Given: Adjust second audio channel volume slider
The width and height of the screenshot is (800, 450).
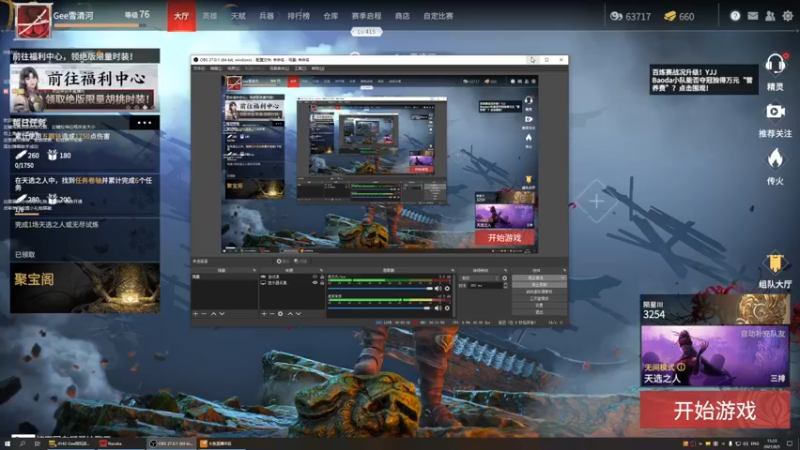Looking at the screenshot, I should [380, 308].
